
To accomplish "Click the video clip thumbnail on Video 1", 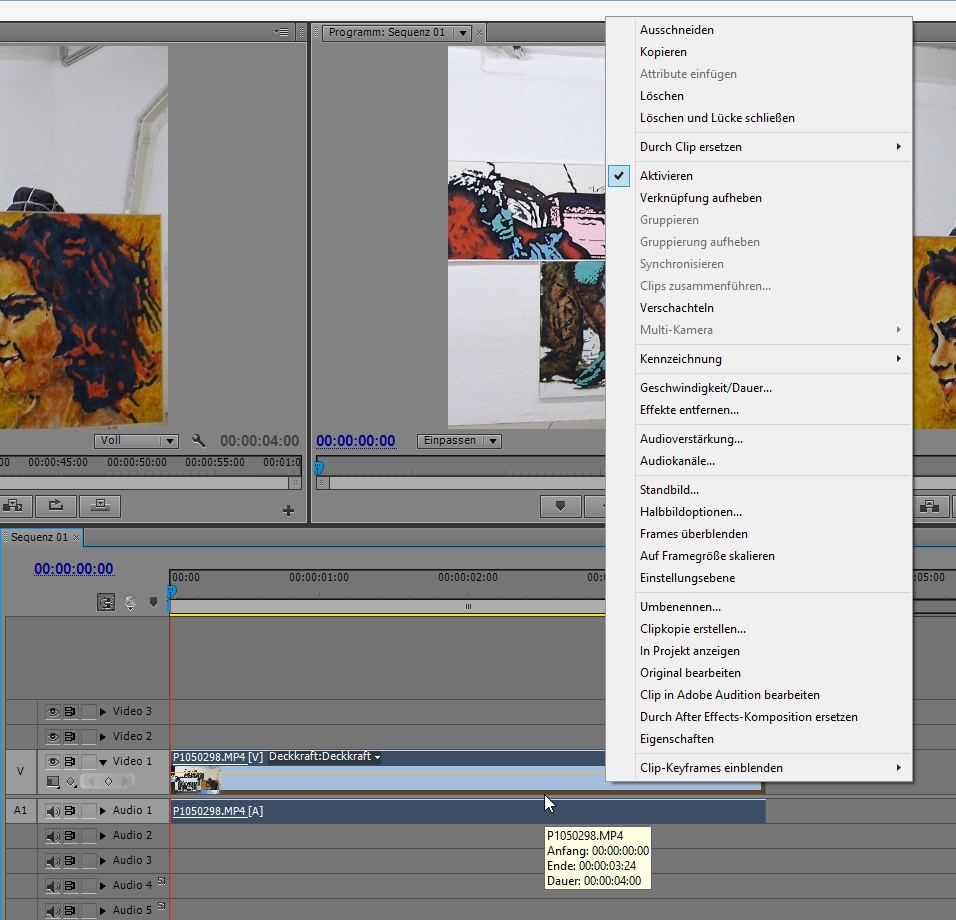I will (196, 780).
